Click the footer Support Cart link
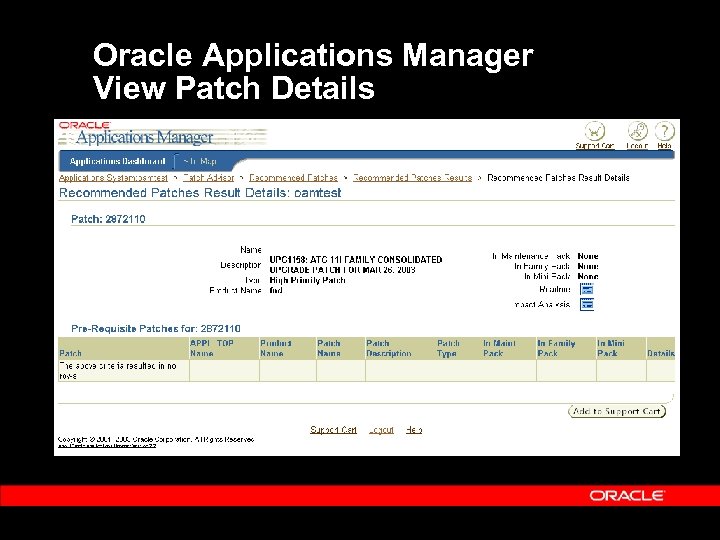 pos(333,430)
